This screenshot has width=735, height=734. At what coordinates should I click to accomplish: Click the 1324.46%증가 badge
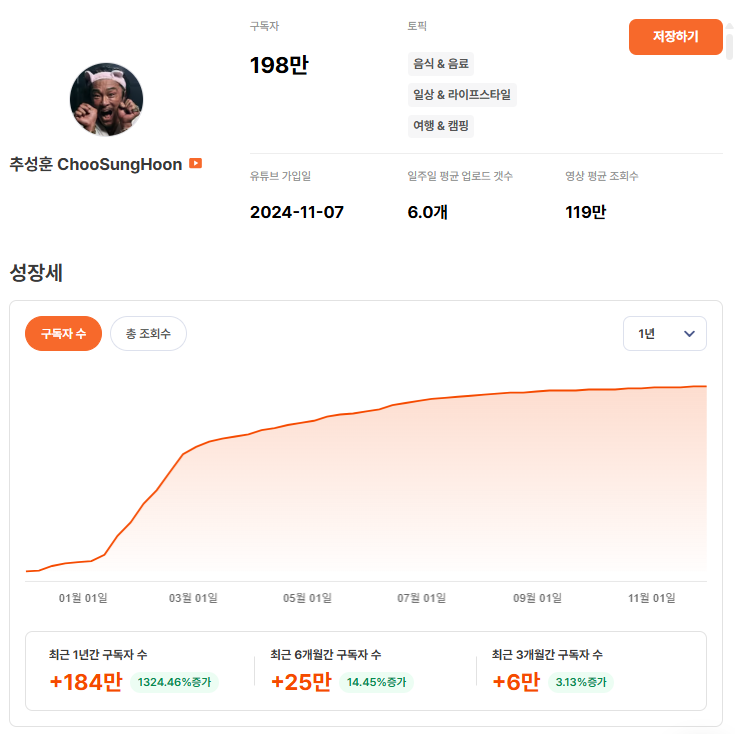click(x=174, y=683)
